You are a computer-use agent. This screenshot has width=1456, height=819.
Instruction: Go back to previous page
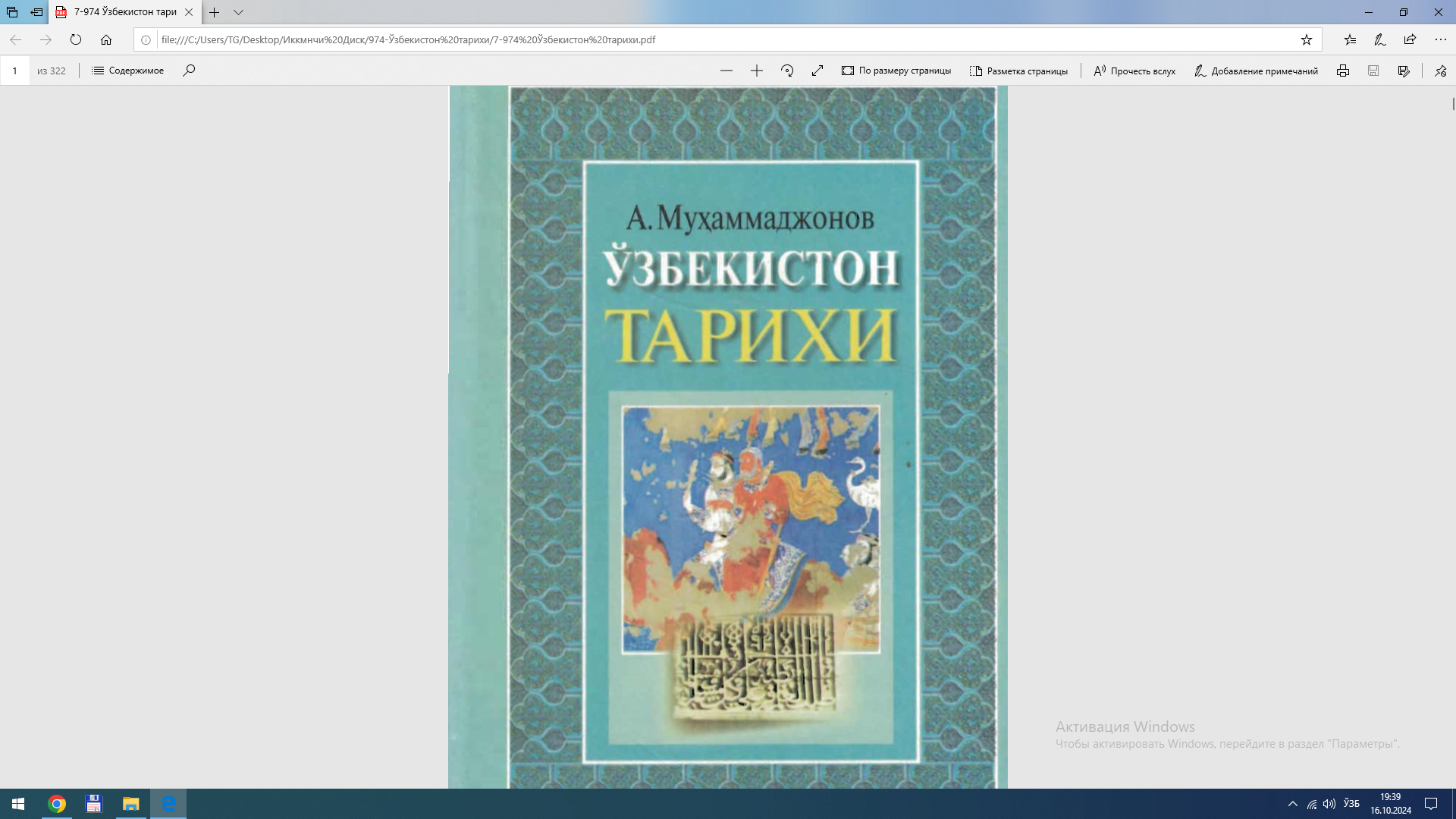tap(15, 39)
